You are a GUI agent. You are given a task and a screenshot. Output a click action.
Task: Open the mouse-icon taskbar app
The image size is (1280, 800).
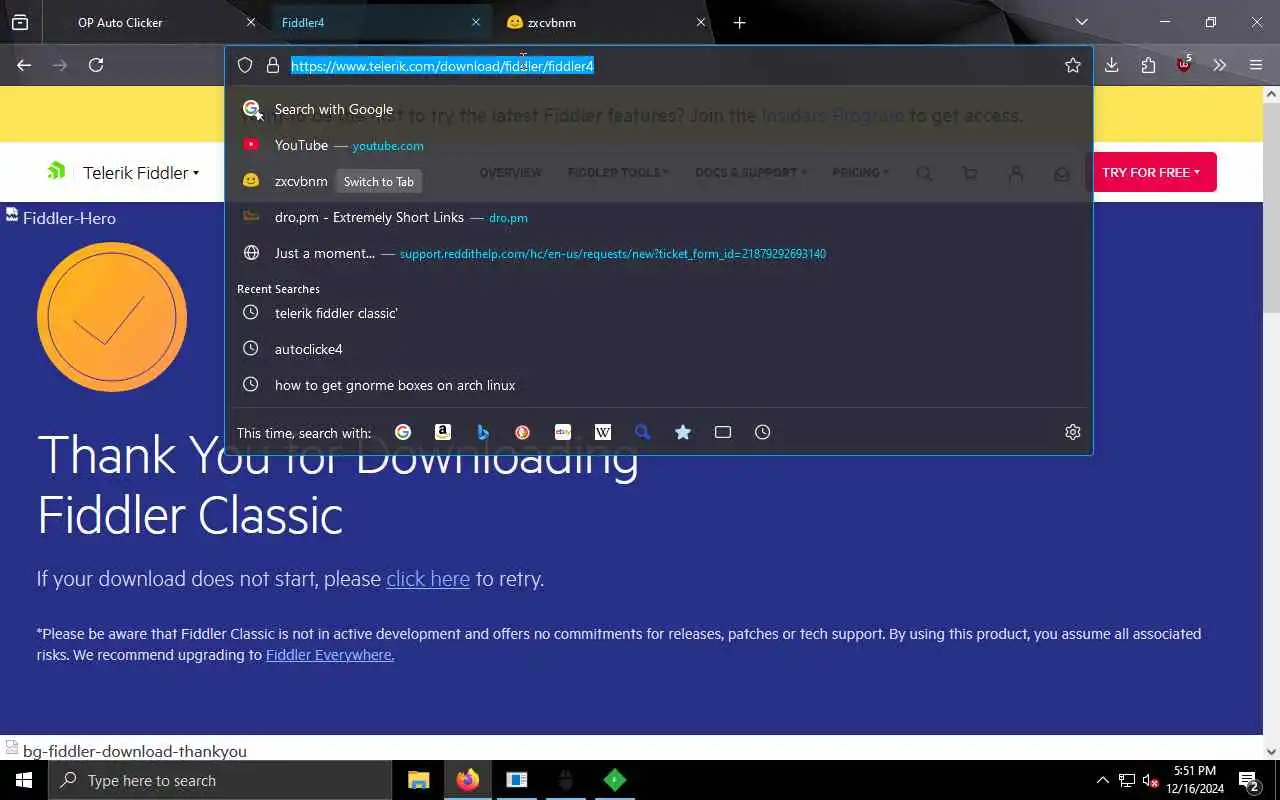coord(566,780)
